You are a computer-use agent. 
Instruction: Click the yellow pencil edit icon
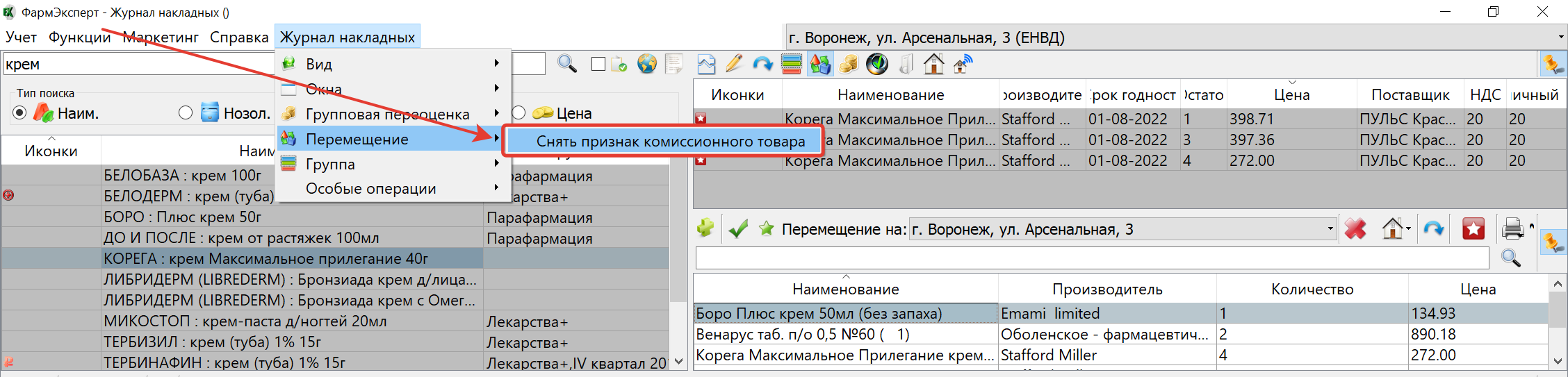click(734, 65)
